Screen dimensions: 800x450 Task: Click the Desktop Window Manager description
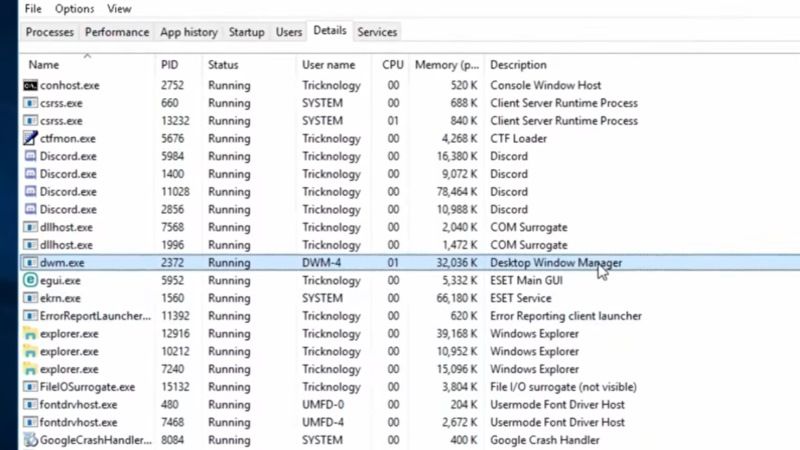[556, 263]
